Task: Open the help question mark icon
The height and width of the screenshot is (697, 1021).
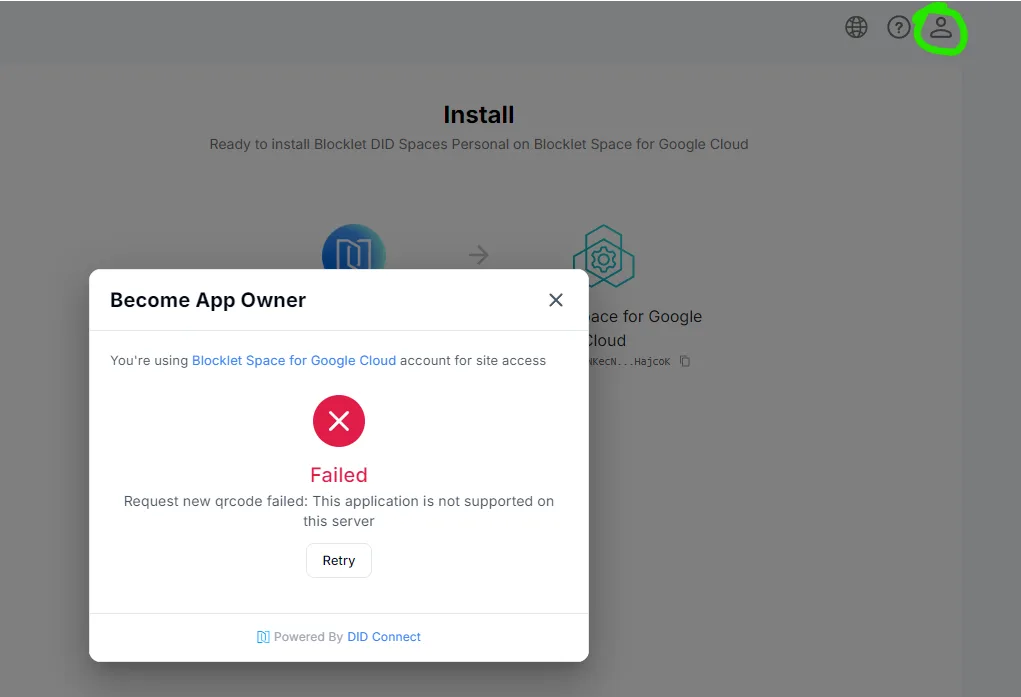Action: [x=899, y=27]
